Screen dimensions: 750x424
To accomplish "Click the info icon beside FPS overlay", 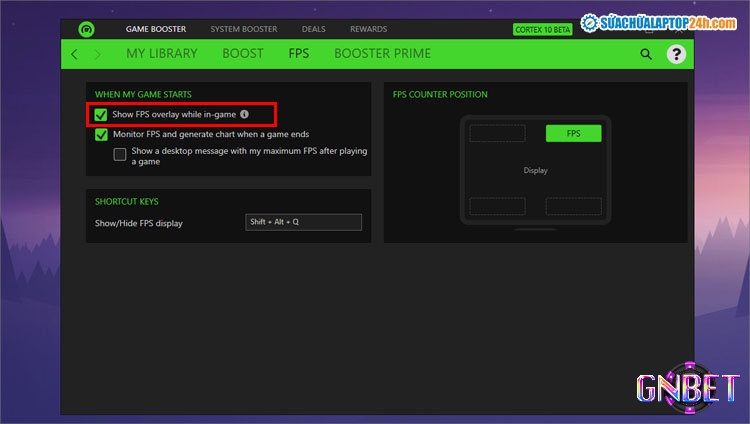I will pos(244,114).
